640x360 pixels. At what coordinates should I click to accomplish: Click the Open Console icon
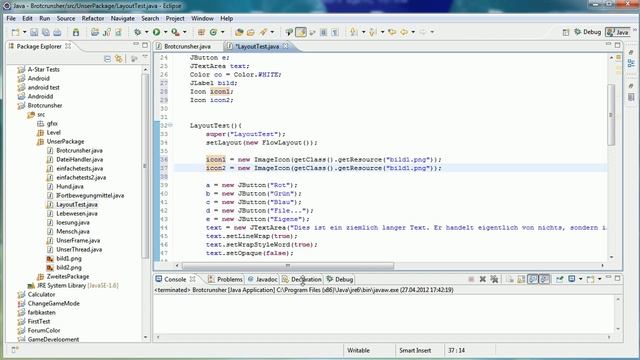(x=591, y=279)
